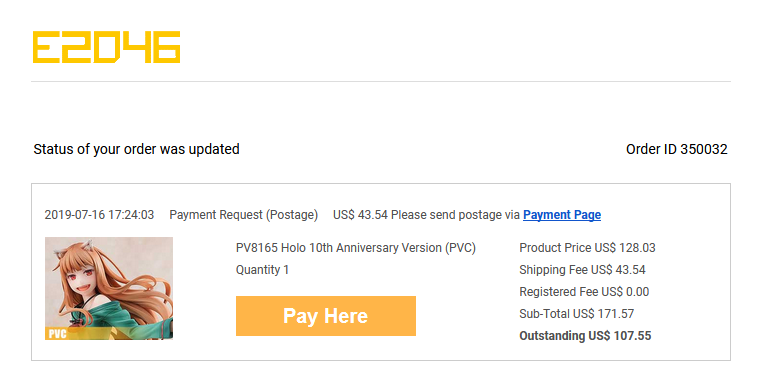Image resolution: width=776 pixels, height=377 pixels.
Task: Click the PVC badge on the thumbnail
Action: point(57,334)
